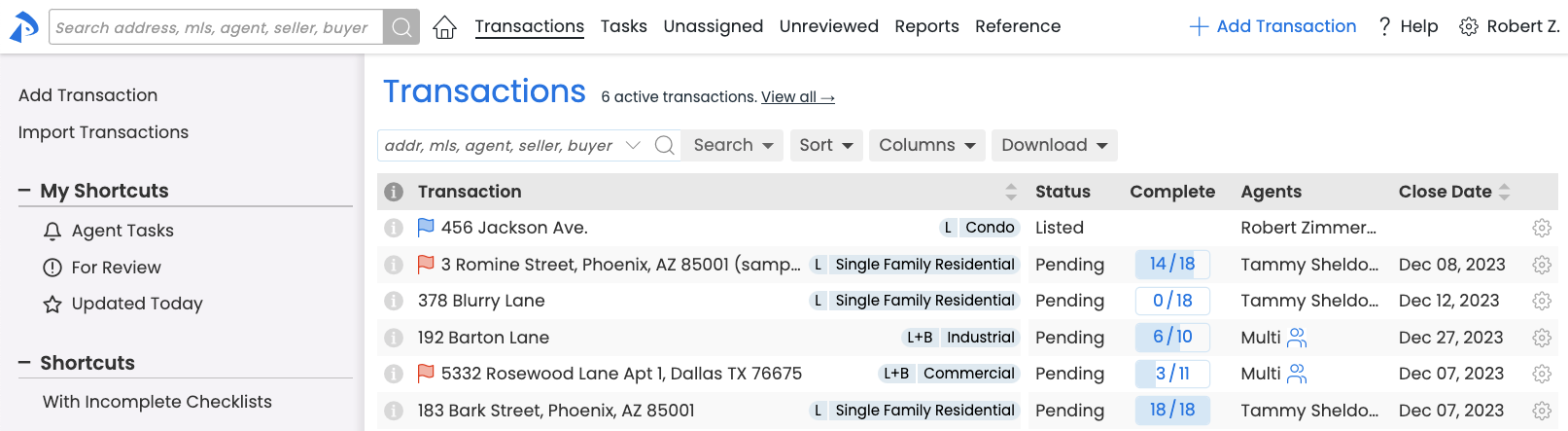Click the search magnifier in transactions filter

click(x=665, y=146)
